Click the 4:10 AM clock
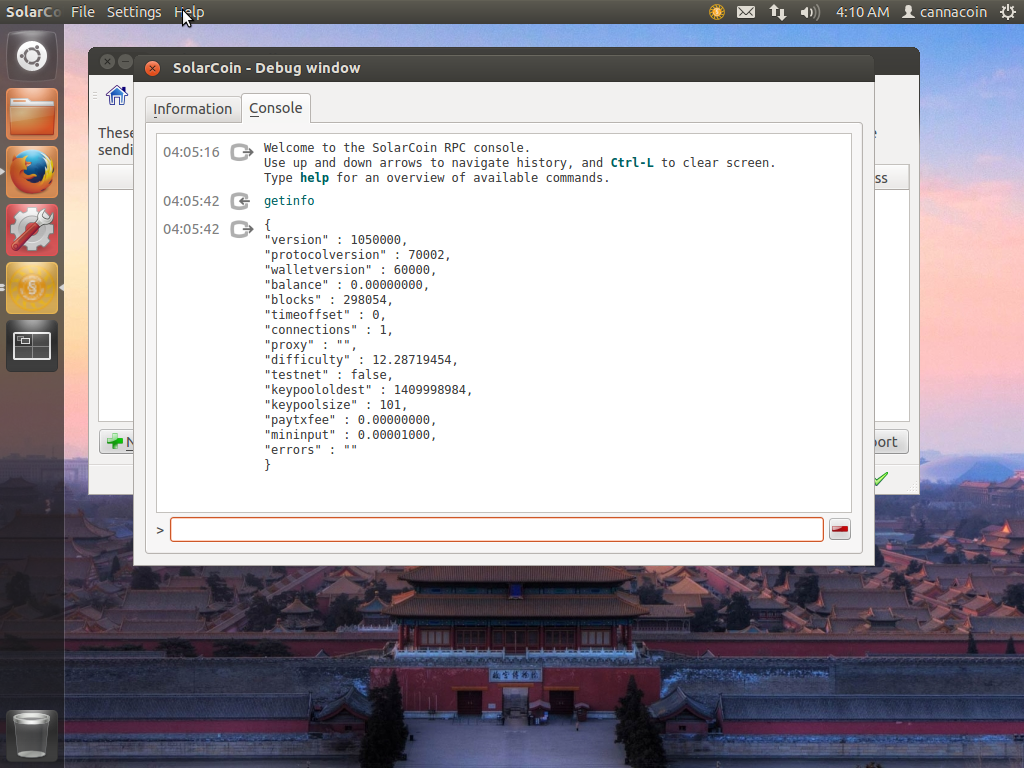The image size is (1024, 768). coord(863,12)
